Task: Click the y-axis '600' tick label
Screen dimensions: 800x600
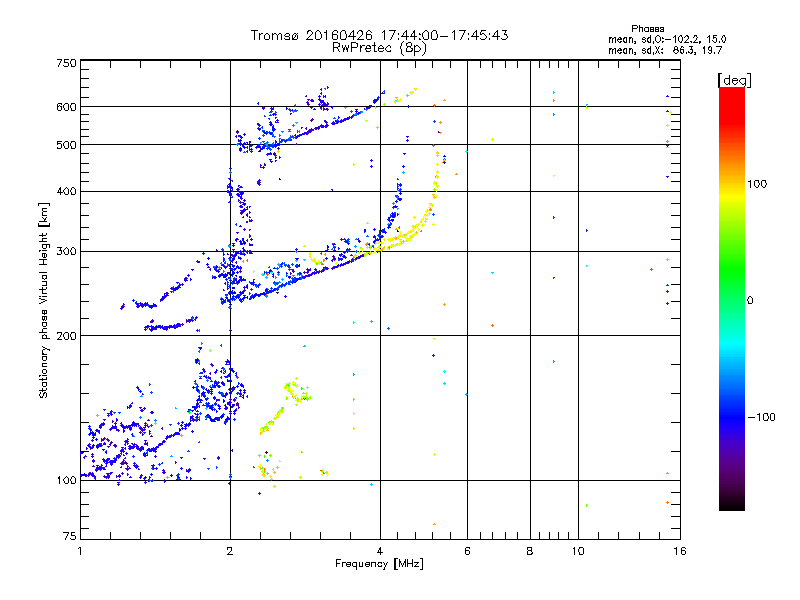Action: click(66, 107)
